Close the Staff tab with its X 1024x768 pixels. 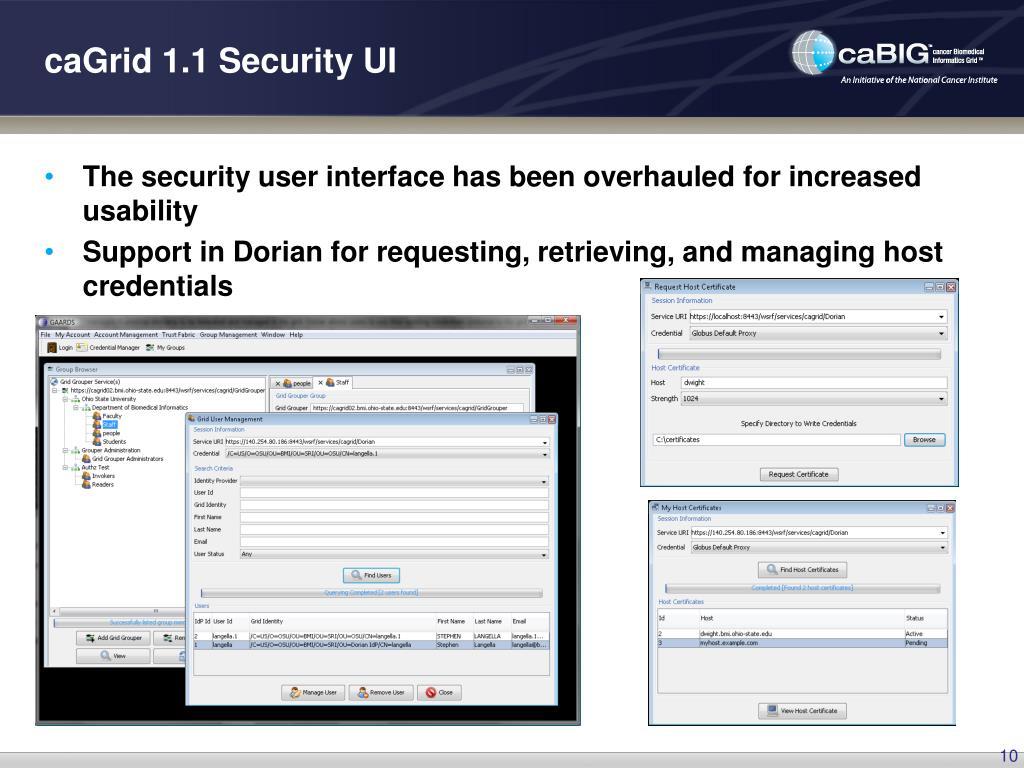320,383
